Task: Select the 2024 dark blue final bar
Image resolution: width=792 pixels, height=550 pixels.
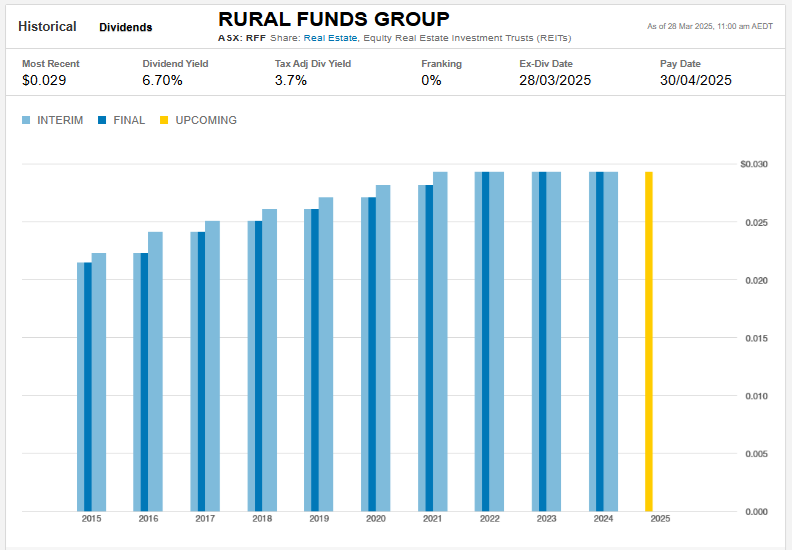Action: 600,340
